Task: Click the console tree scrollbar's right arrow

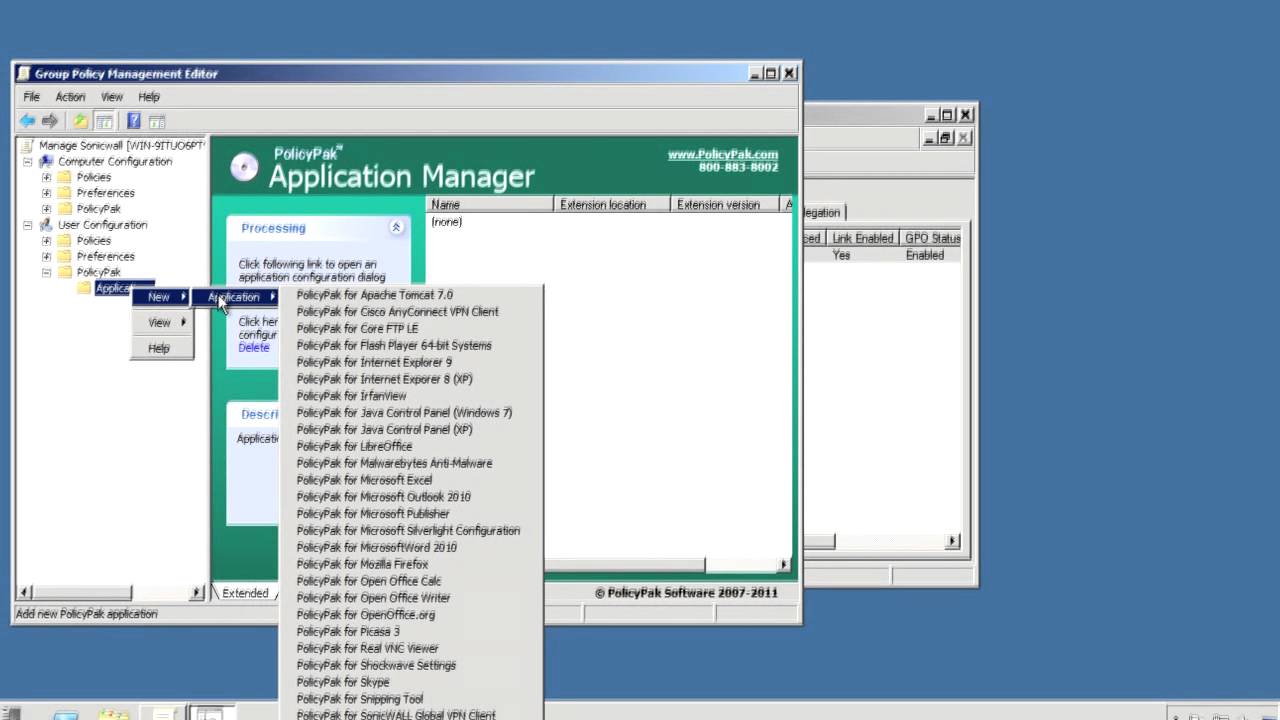Action: tap(197, 593)
